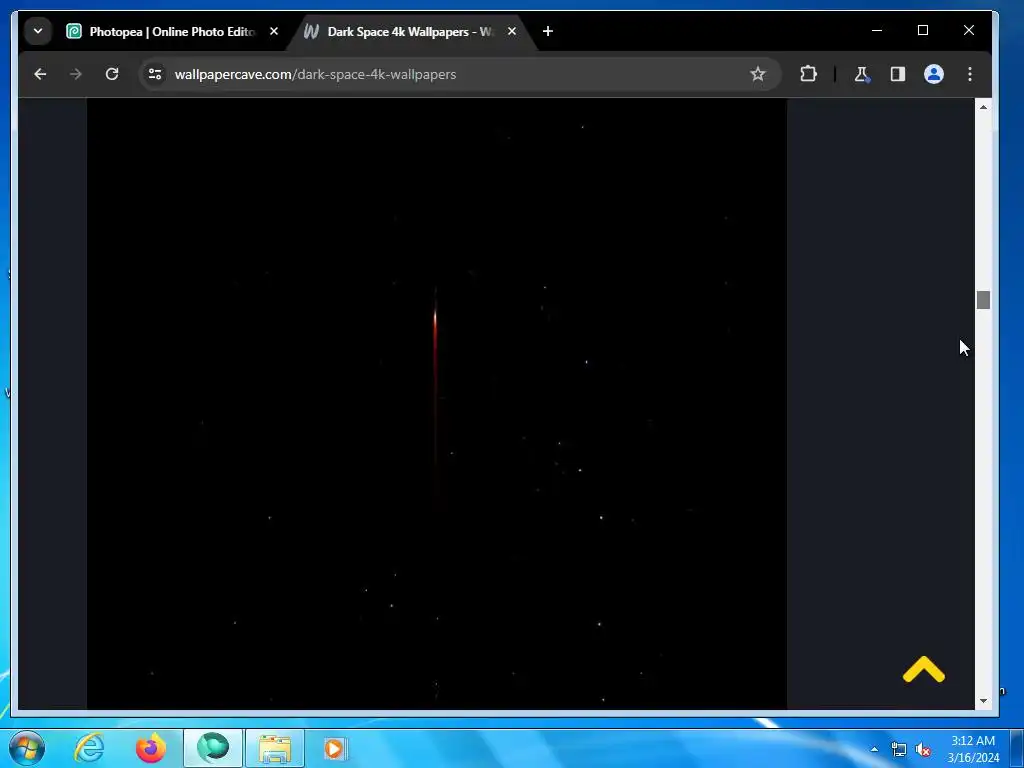Click the forward navigation arrow
Viewport: 1024px width, 768px height.
point(76,74)
